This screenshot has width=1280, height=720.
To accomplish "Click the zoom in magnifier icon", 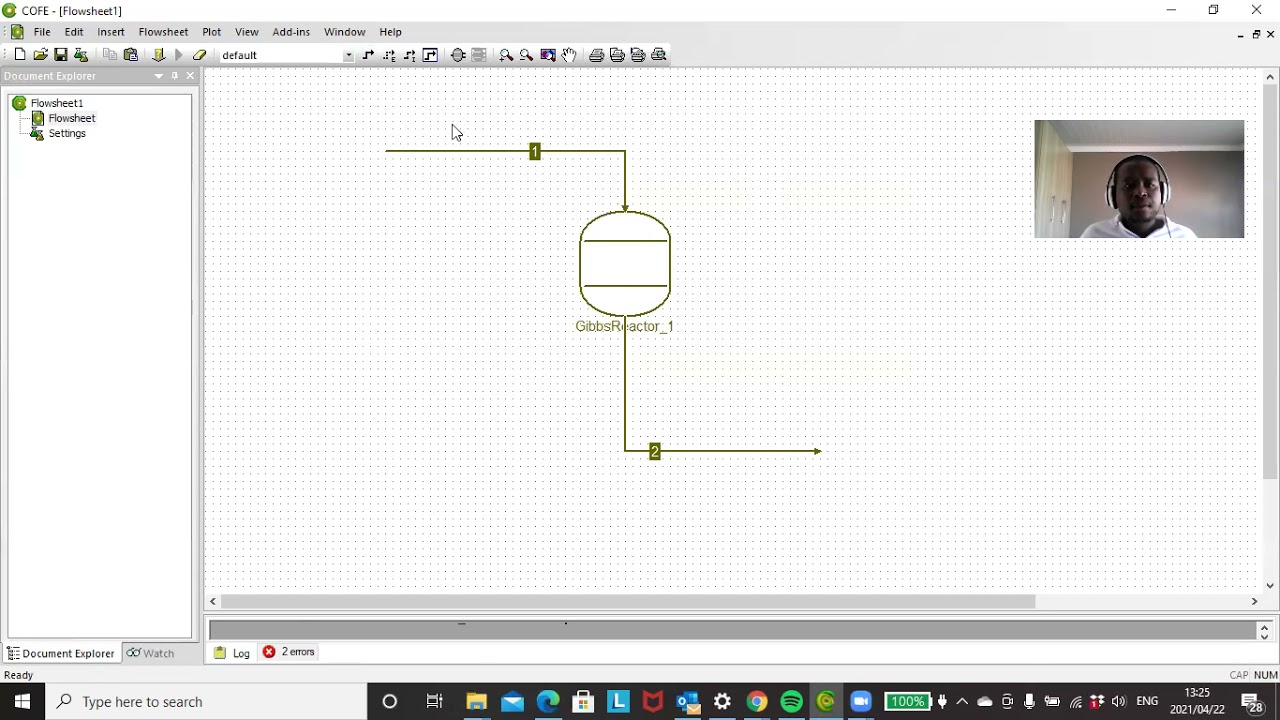I will [506, 55].
